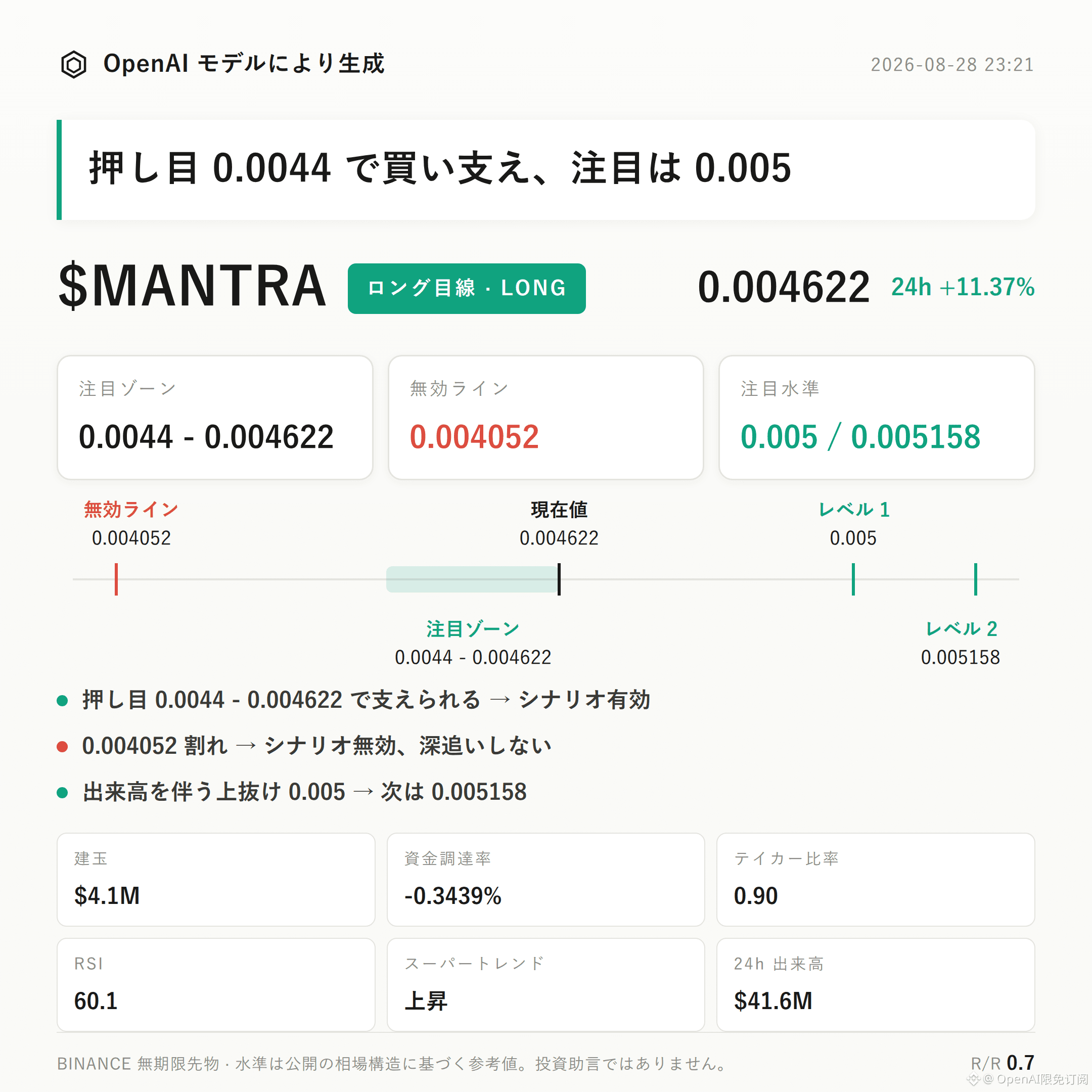1092x1092 pixels.
Task: Click the headline 押し目 0.0044 で買い支え
Action: coord(440,168)
